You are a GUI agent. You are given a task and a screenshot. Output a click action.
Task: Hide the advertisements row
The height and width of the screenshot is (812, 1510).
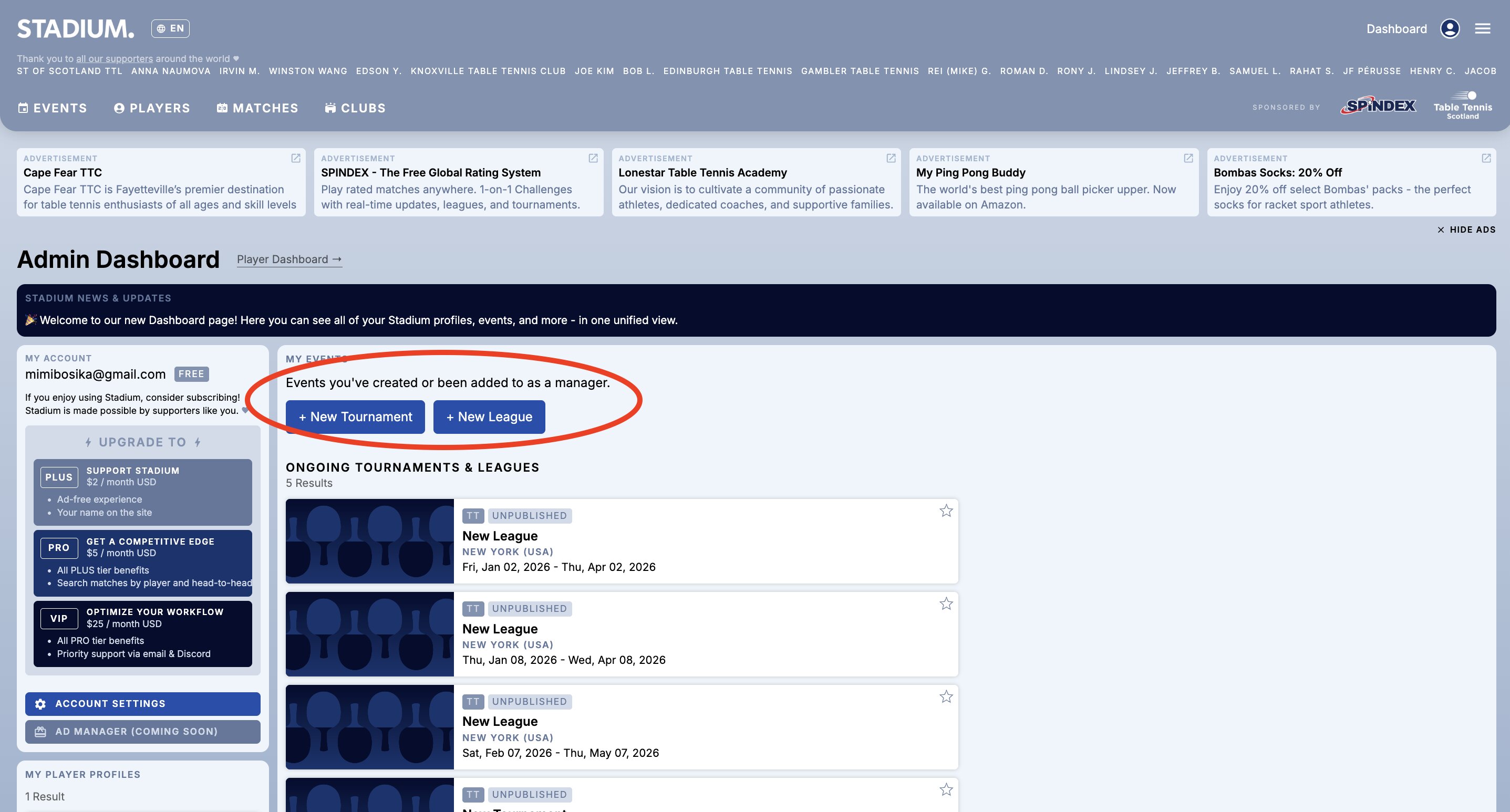1465,230
